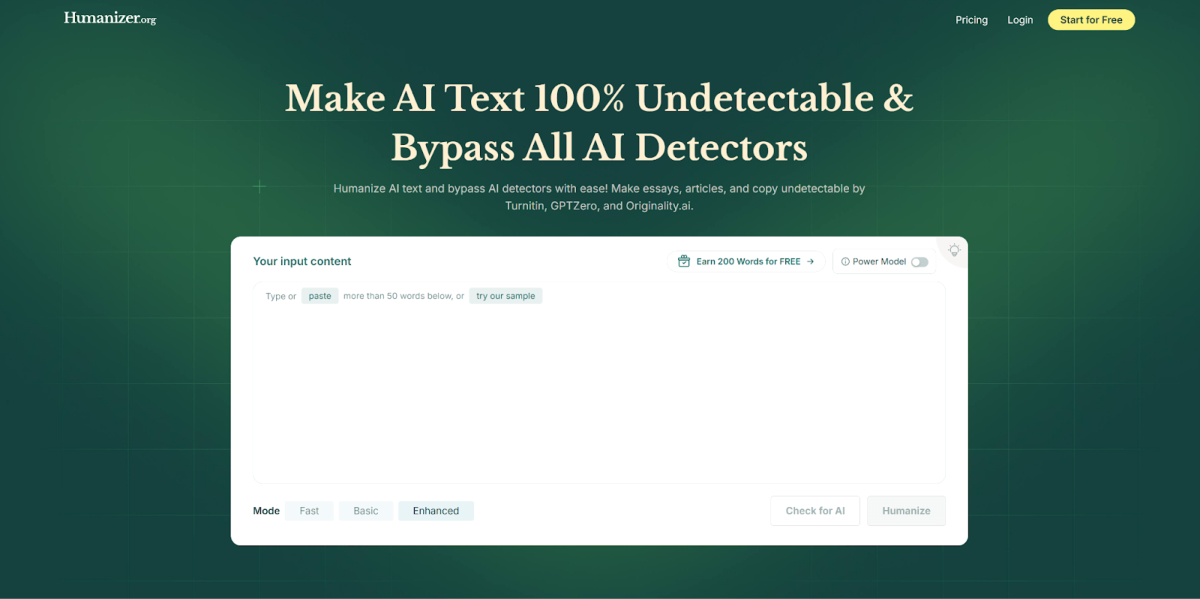Click the Humanizer.org logo
Screen dimensions: 1200x599
[x=110, y=18]
